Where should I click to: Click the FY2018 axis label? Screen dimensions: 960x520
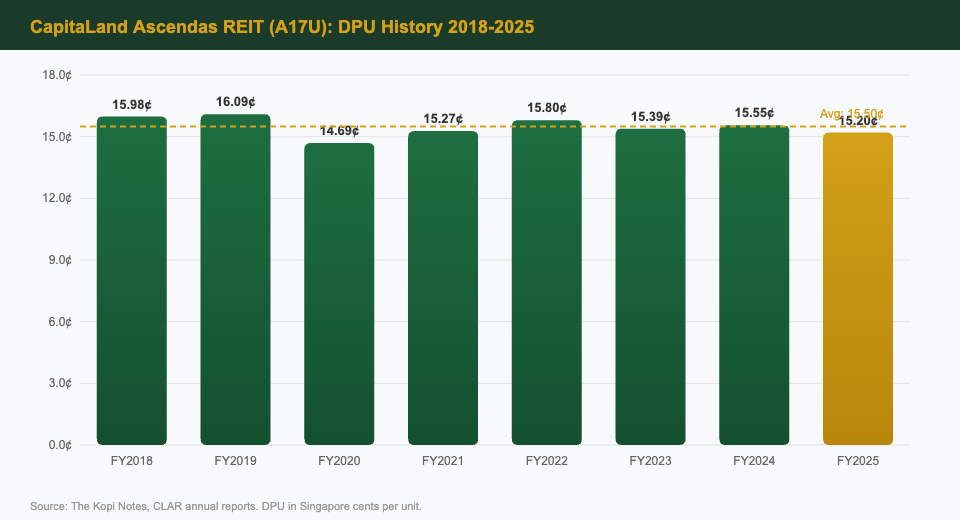pos(132,461)
